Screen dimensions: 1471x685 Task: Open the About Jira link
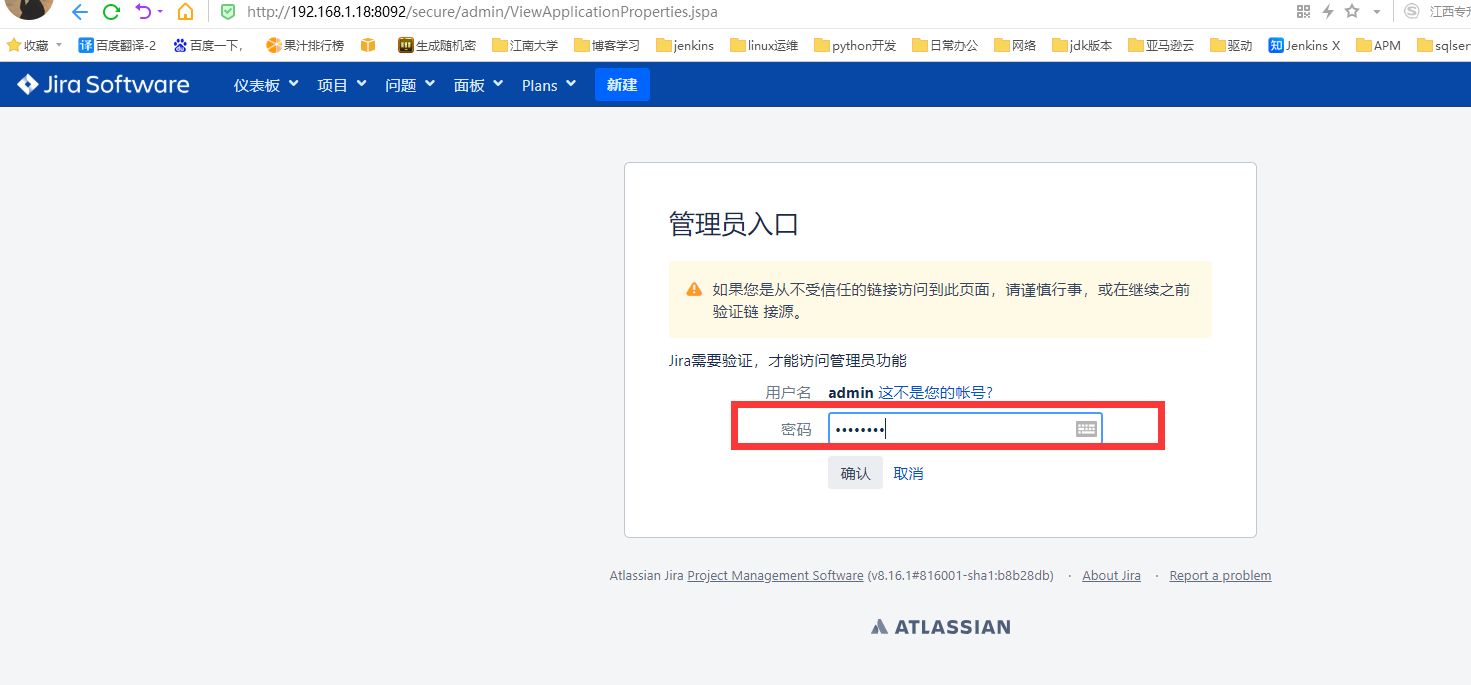[x=1111, y=576]
